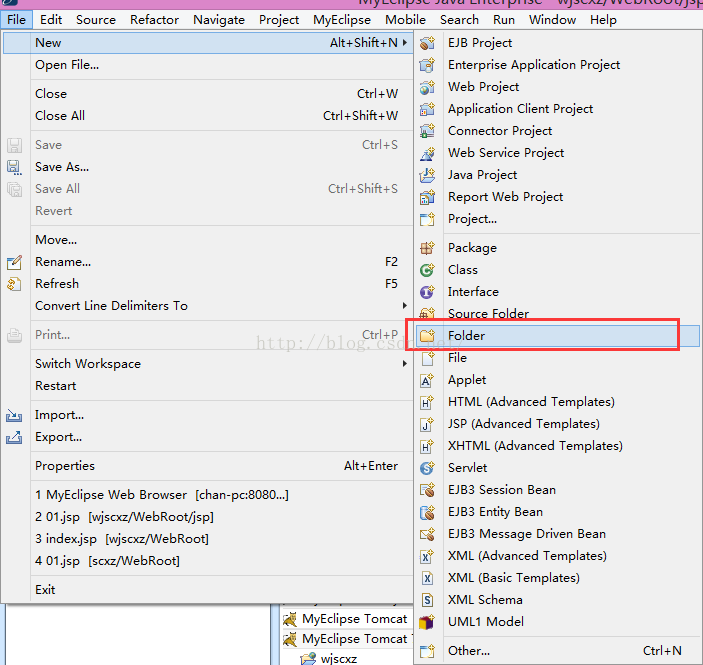Click the Rename pencil icon
The image size is (703, 665).
tap(14, 262)
